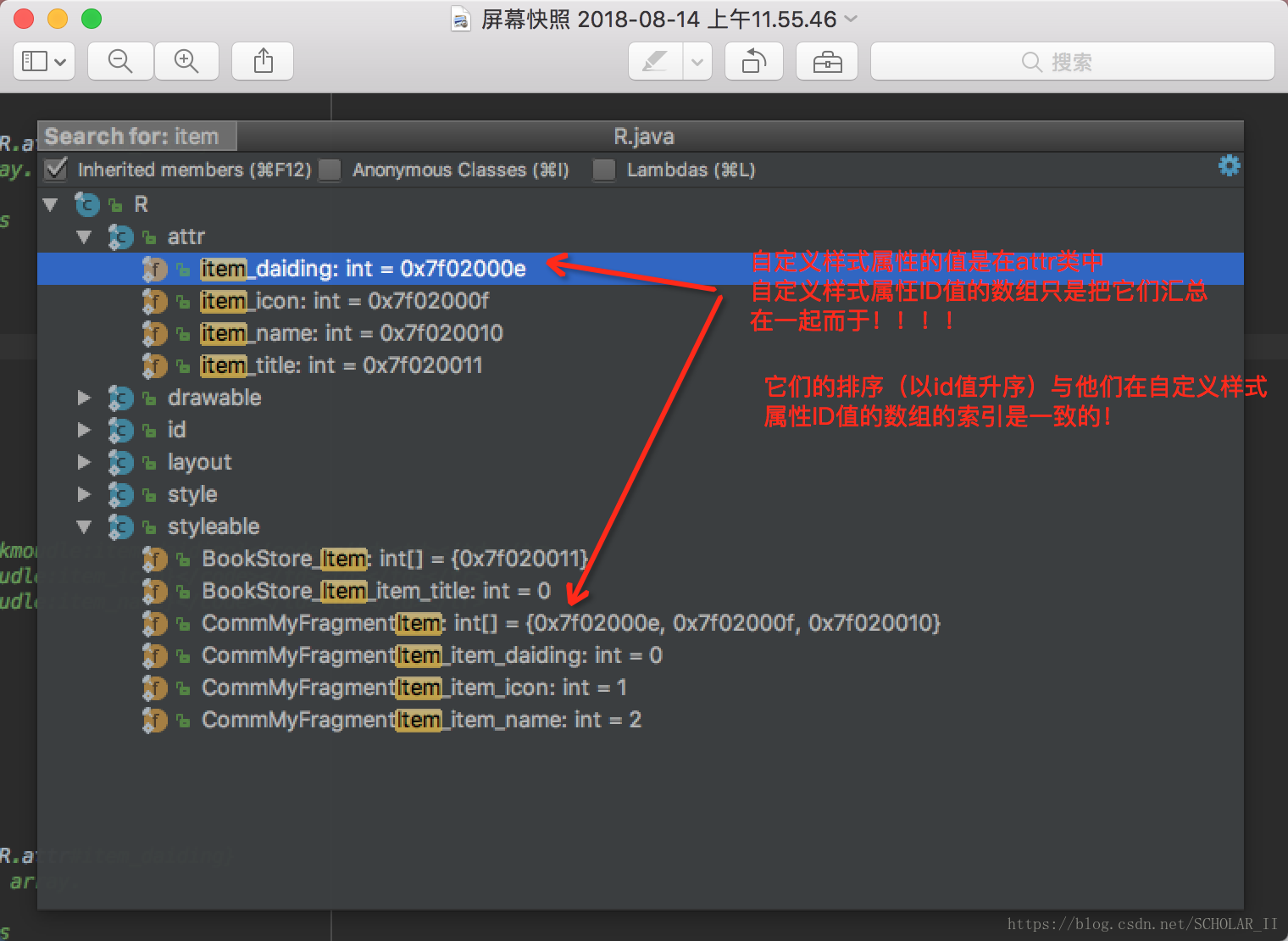The image size is (1288, 941).
Task: Click the attr class icon
Action: coord(120,237)
